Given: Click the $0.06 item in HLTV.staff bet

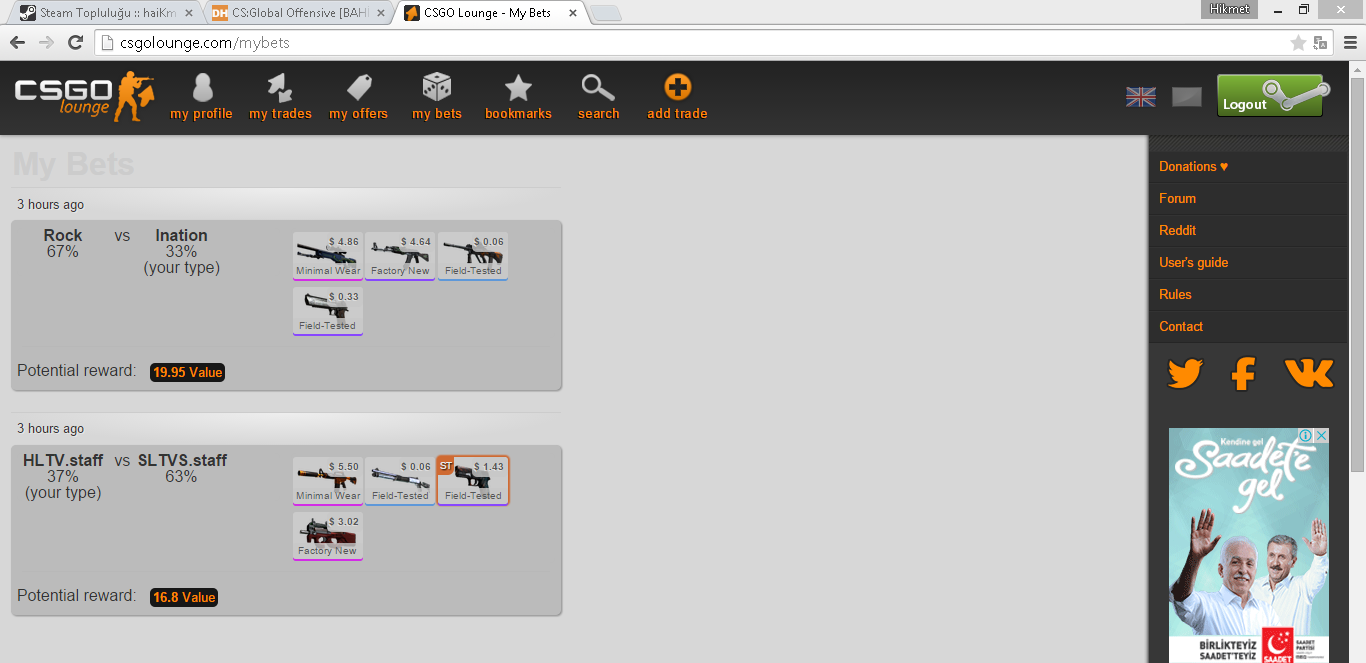Looking at the screenshot, I should pyautogui.click(x=400, y=481).
